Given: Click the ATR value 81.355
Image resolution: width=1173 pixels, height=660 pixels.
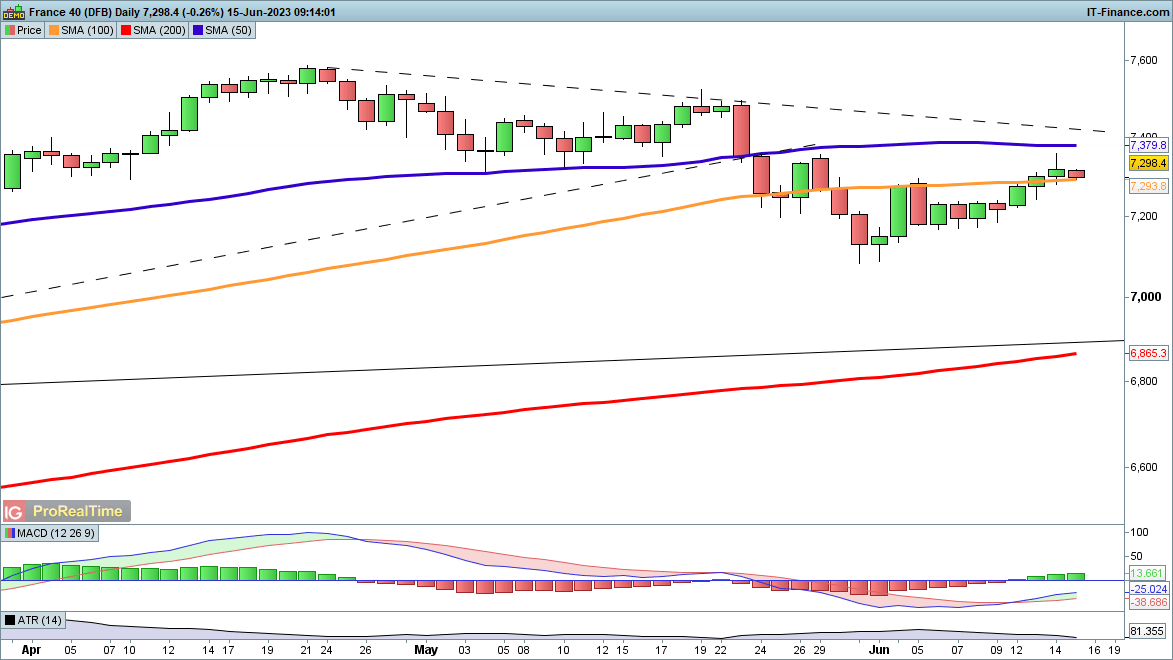Looking at the screenshot, I should (1146, 632).
